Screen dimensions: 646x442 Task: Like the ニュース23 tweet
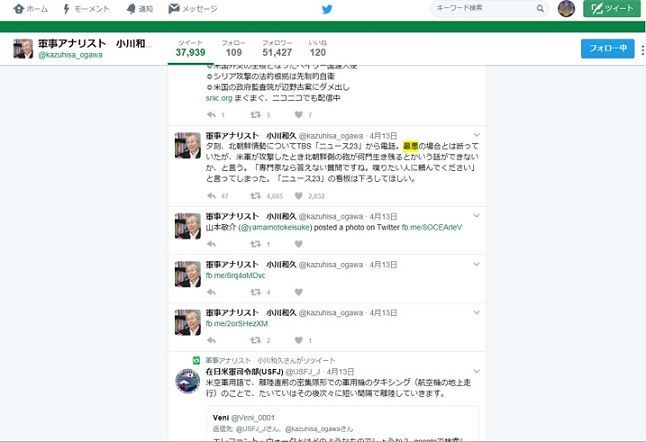[x=299, y=196]
